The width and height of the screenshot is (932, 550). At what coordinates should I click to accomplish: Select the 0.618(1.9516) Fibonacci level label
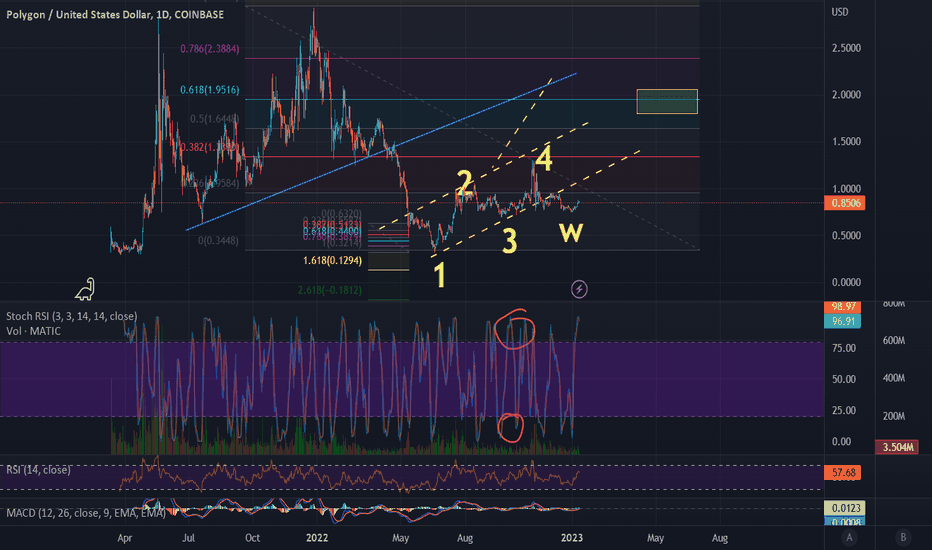pos(210,90)
